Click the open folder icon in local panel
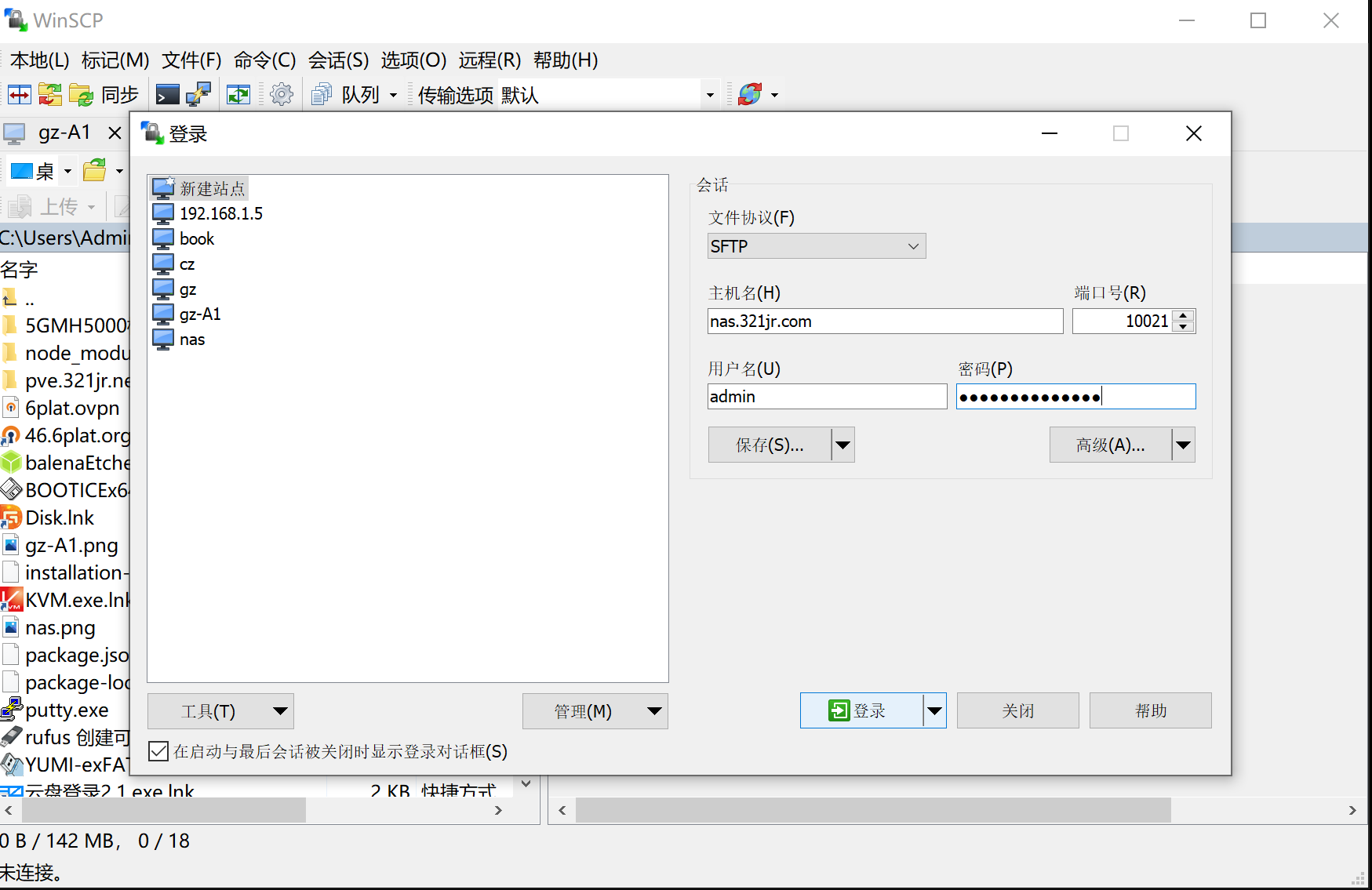The width and height of the screenshot is (1372, 890). tap(95, 170)
